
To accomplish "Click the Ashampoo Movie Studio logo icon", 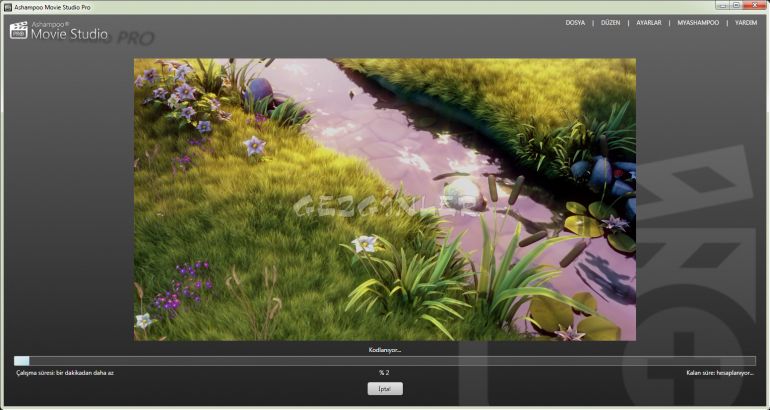I will click(19, 30).
